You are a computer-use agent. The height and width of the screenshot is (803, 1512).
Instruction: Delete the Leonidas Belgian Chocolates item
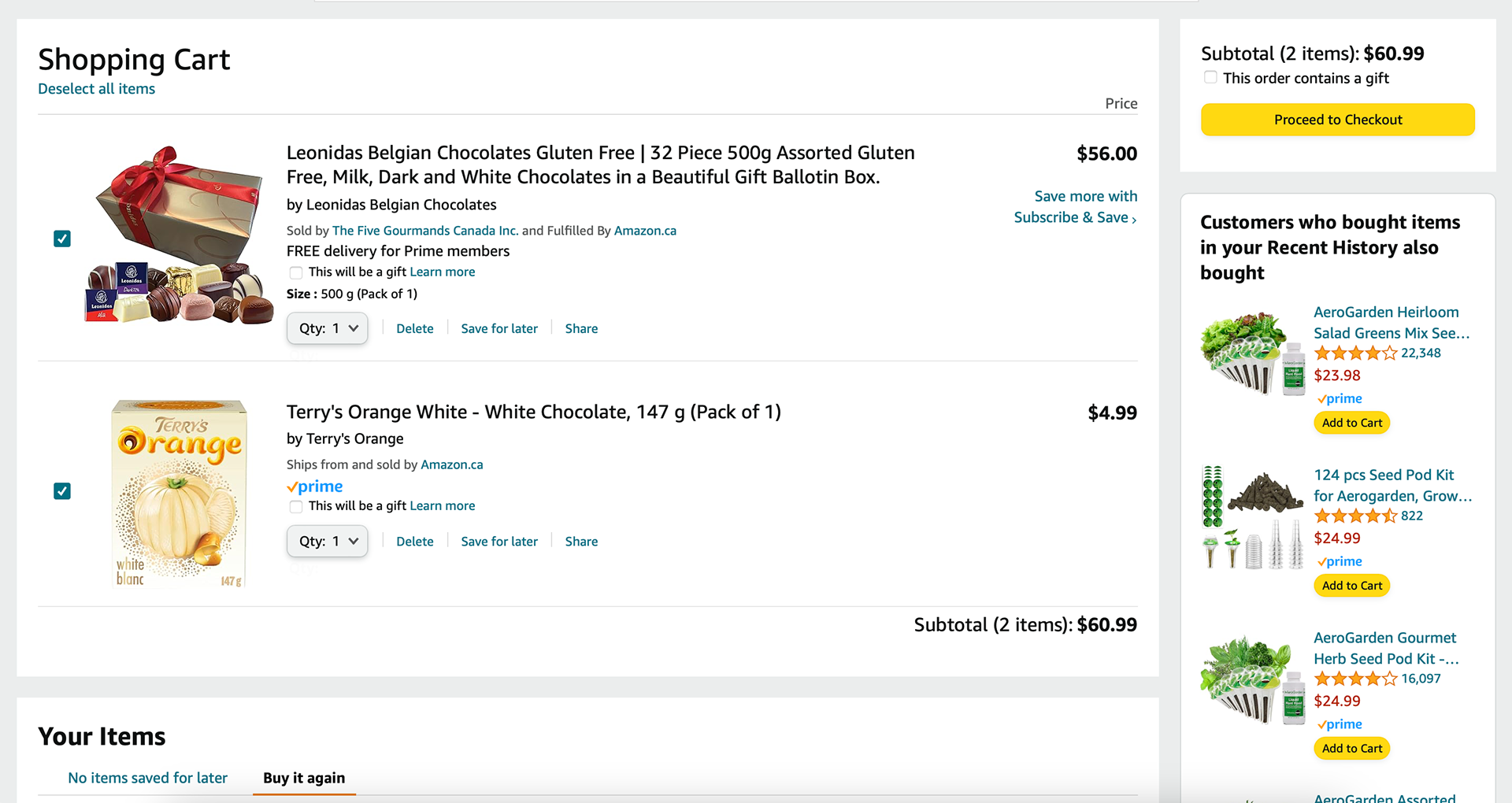[x=414, y=328]
